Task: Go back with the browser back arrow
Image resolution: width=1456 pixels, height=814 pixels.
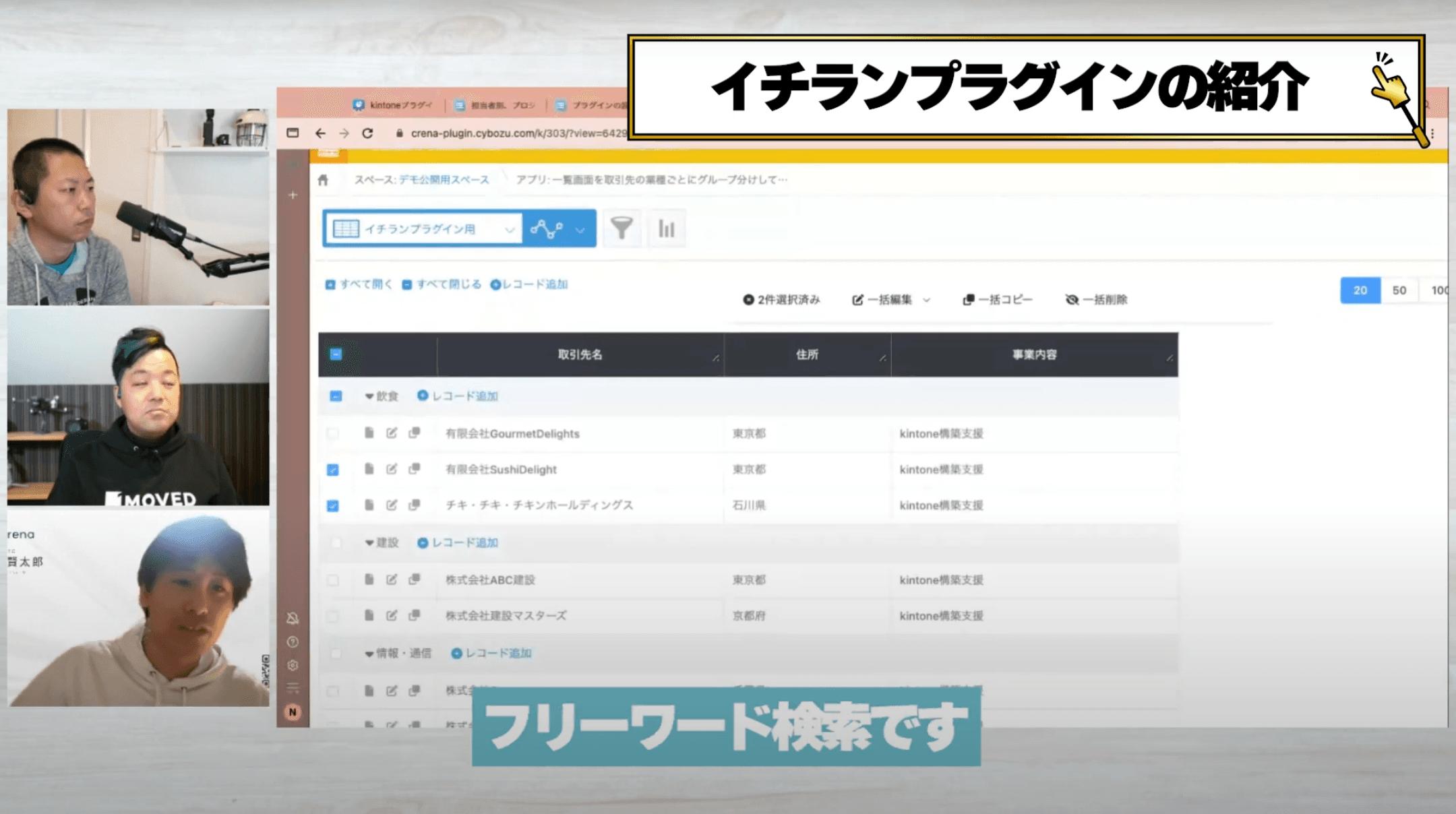Action: tap(320, 133)
